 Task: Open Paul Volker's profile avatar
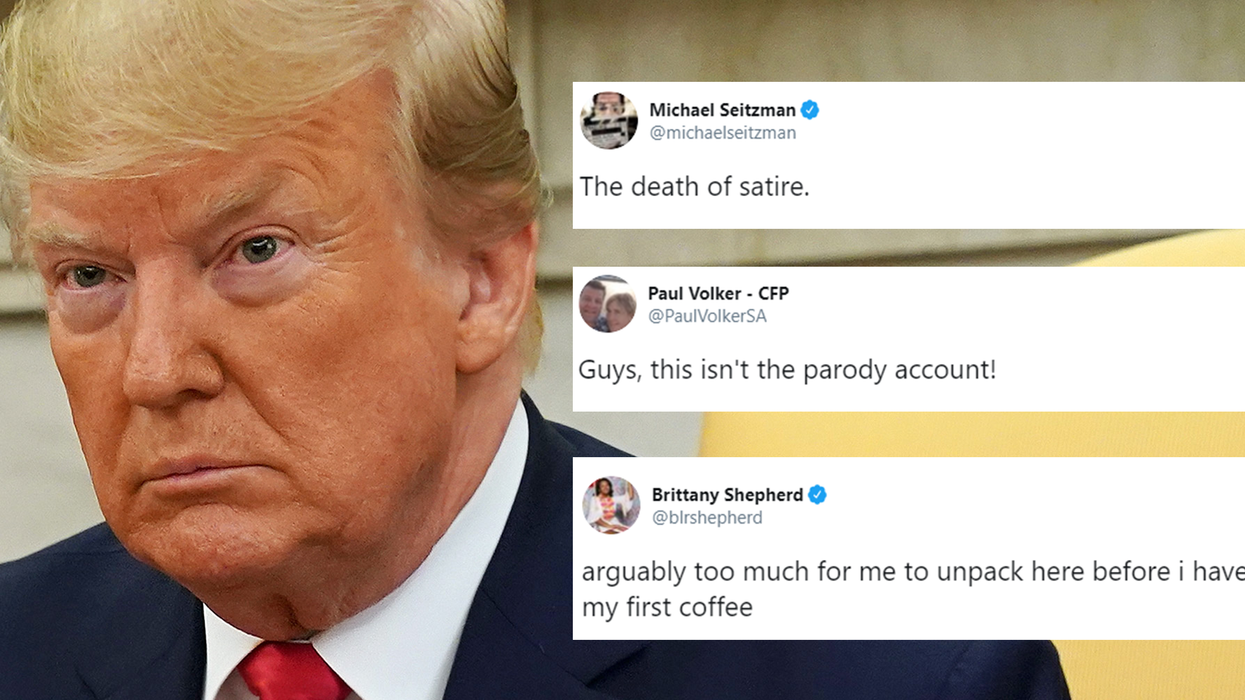coord(608,304)
